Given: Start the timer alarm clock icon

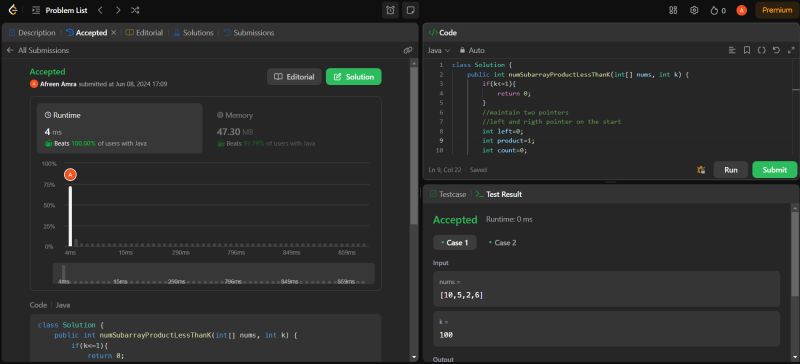Looking at the screenshot, I should coord(390,10).
